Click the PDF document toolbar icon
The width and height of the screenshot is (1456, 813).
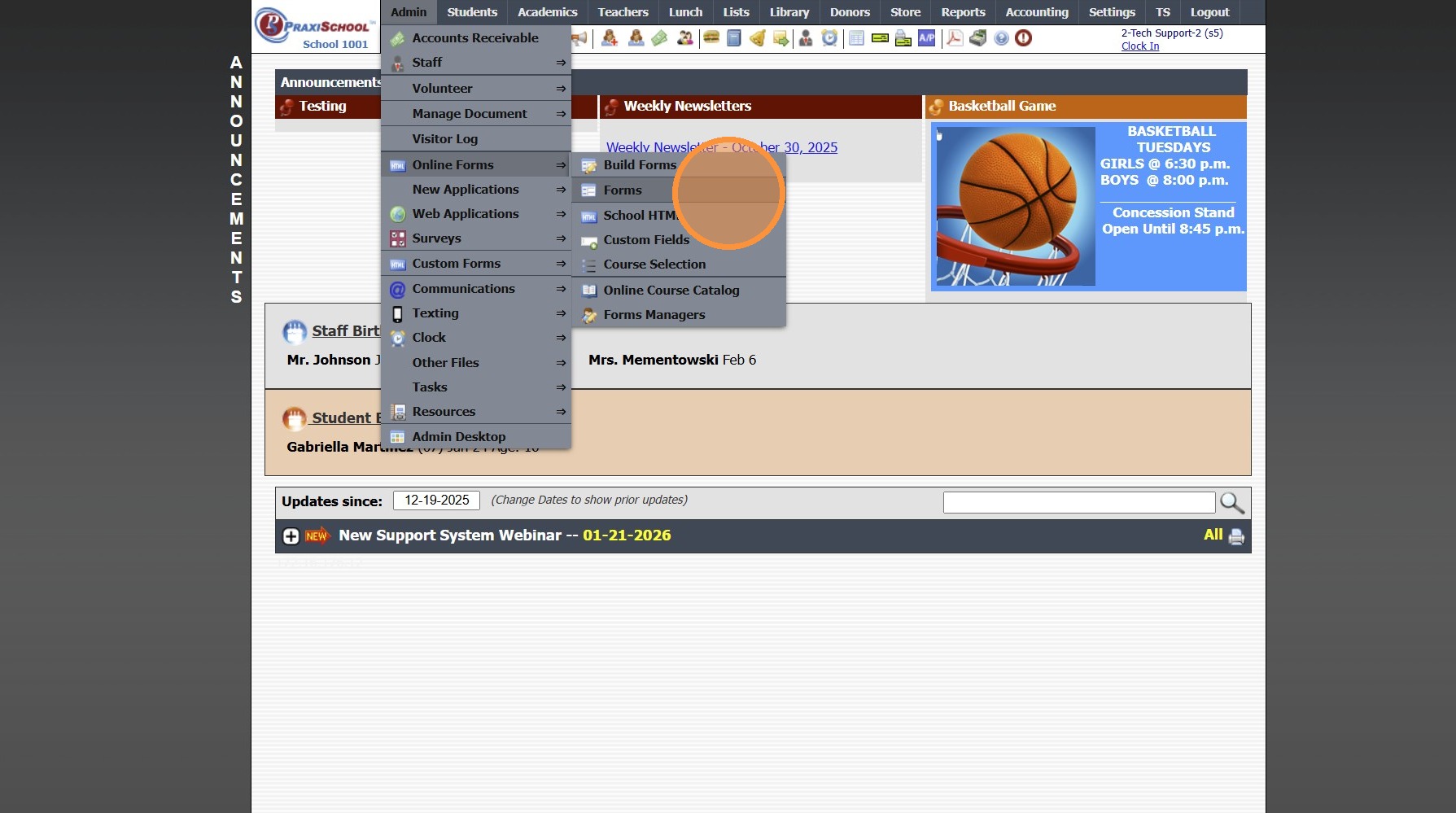click(955, 37)
